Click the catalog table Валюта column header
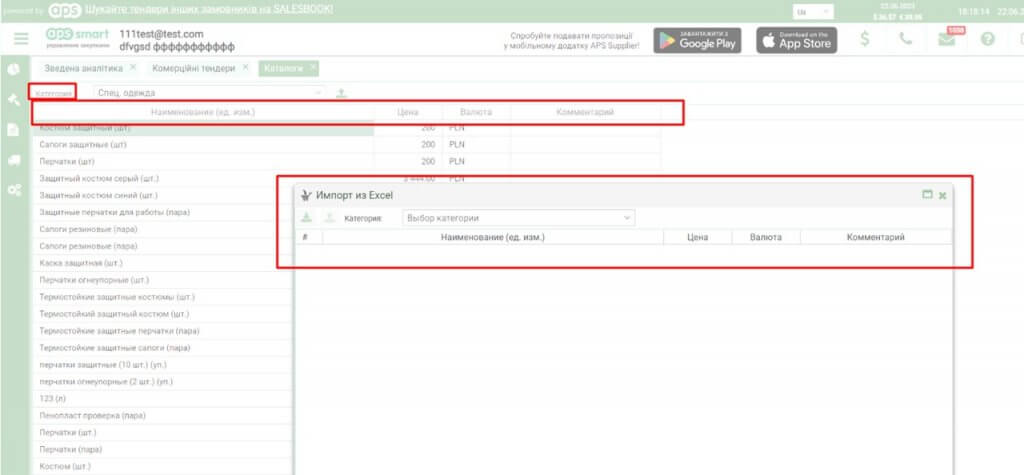The width and height of the screenshot is (1024, 475). [x=476, y=112]
